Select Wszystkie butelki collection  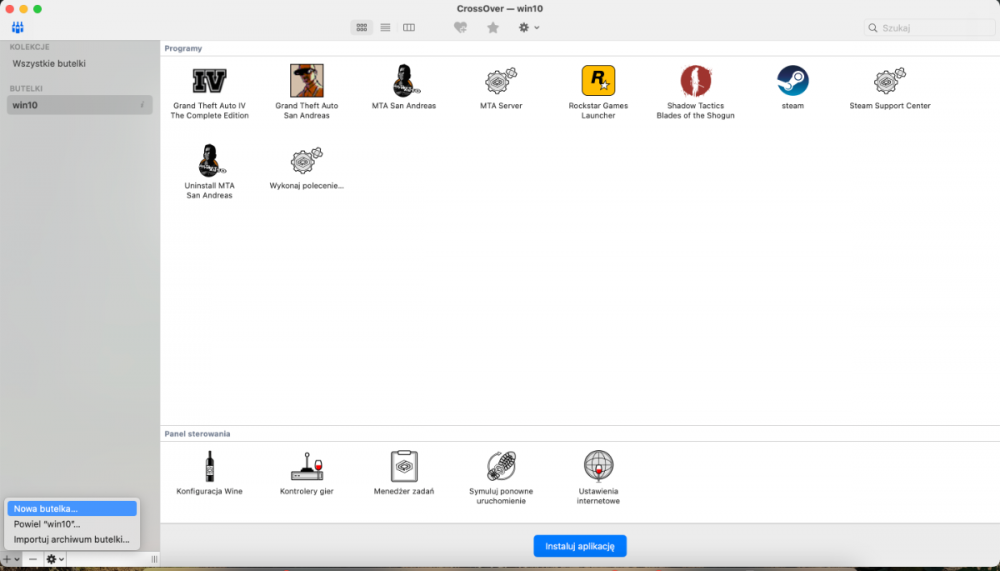click(49, 64)
